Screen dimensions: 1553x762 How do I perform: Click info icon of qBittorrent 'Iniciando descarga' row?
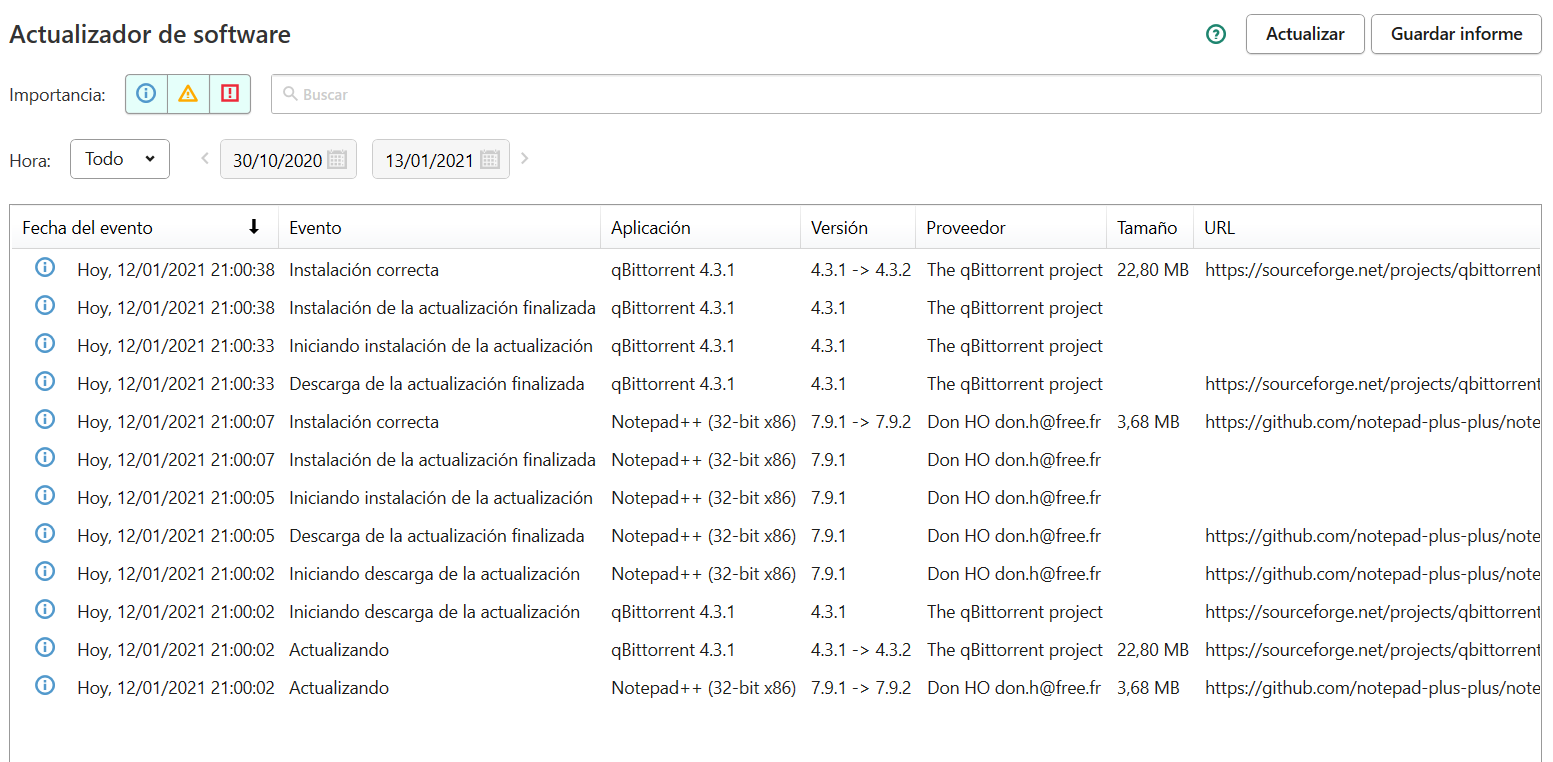pyautogui.click(x=44, y=609)
